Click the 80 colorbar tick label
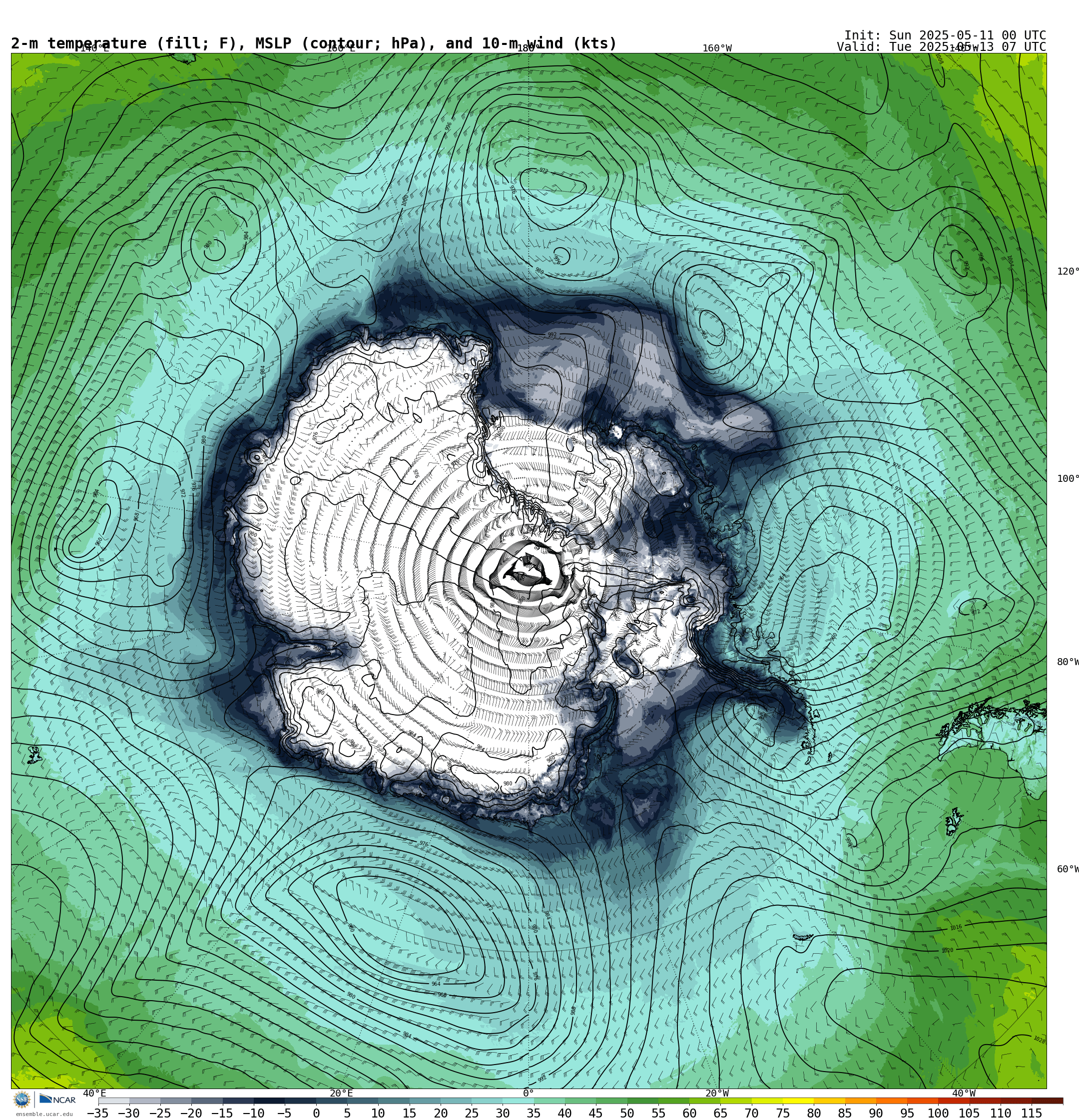The height and width of the screenshot is (1120, 1079). 814,1113
